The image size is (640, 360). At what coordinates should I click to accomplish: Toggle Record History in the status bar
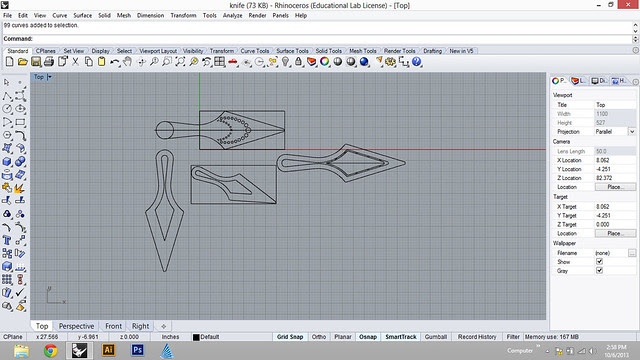coord(477,337)
